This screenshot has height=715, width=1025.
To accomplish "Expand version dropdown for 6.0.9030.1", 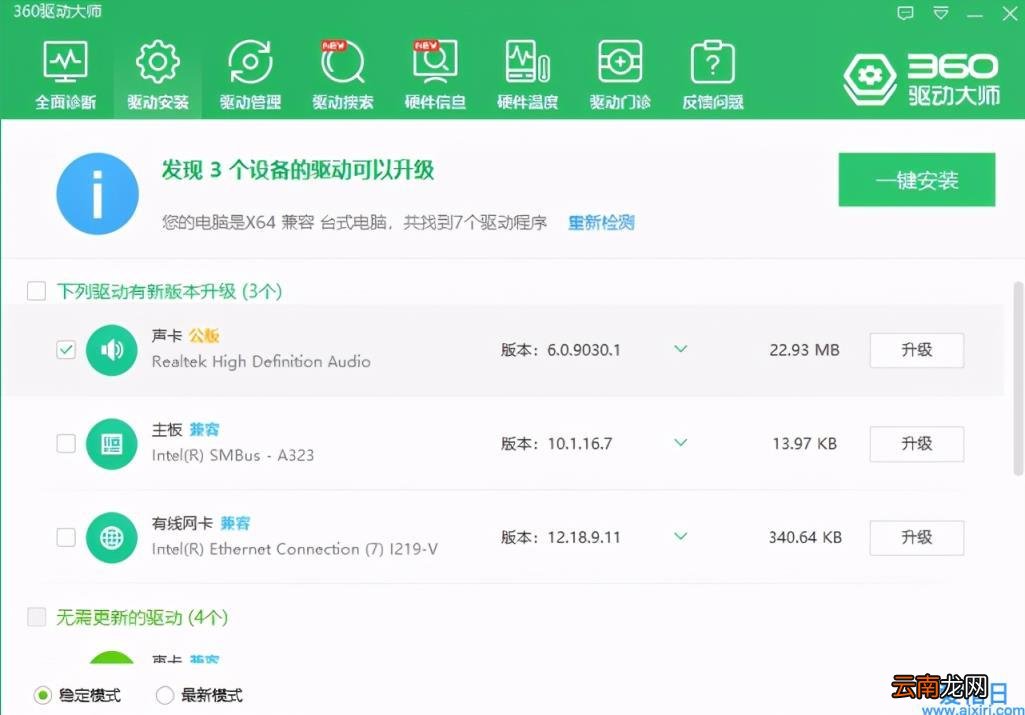I will [681, 349].
